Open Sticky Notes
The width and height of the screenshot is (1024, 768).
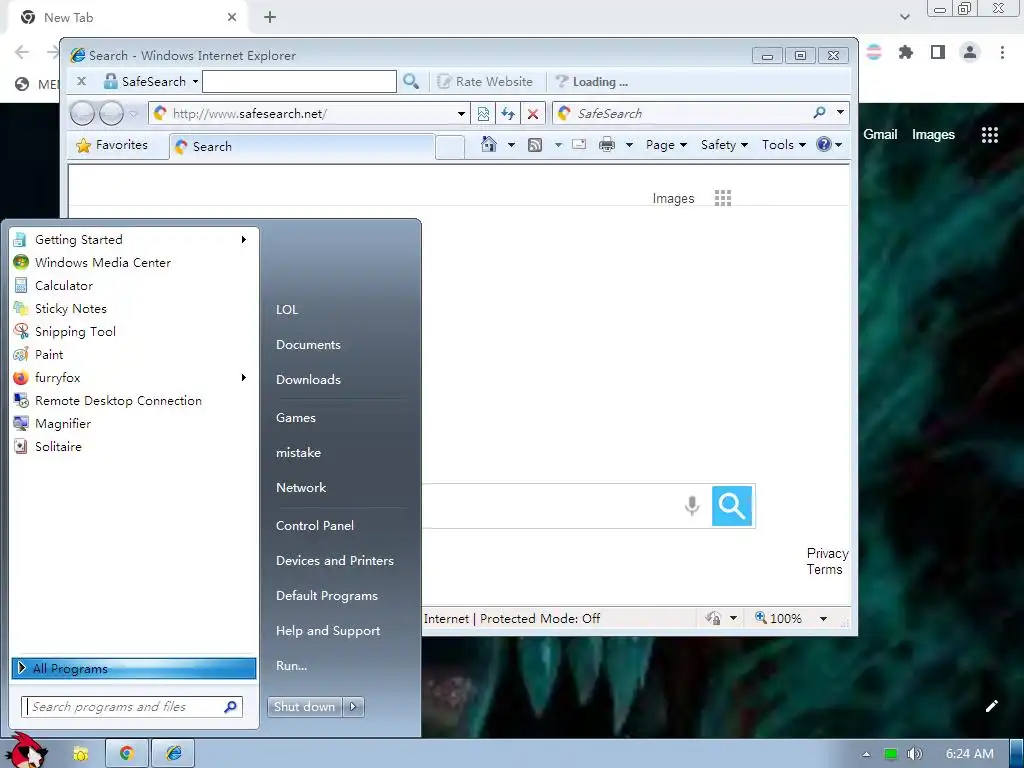(133, 308)
